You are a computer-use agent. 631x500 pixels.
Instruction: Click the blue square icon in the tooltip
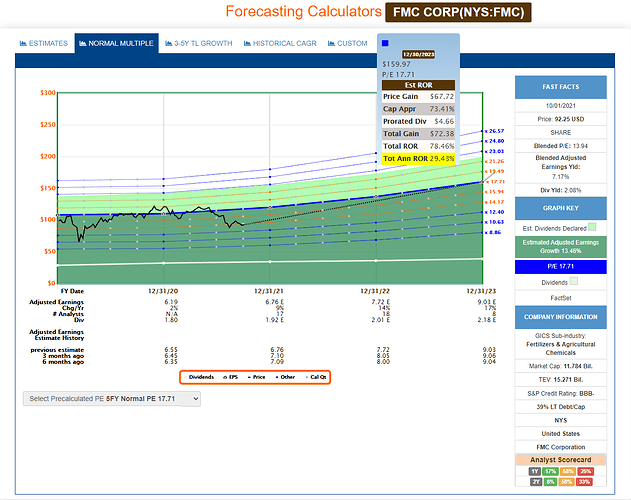tap(385, 43)
